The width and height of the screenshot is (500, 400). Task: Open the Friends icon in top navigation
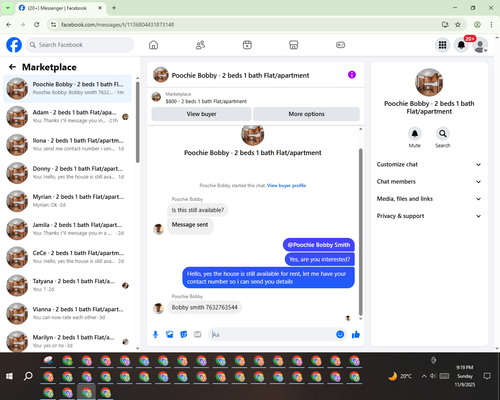pyautogui.click(x=200, y=45)
